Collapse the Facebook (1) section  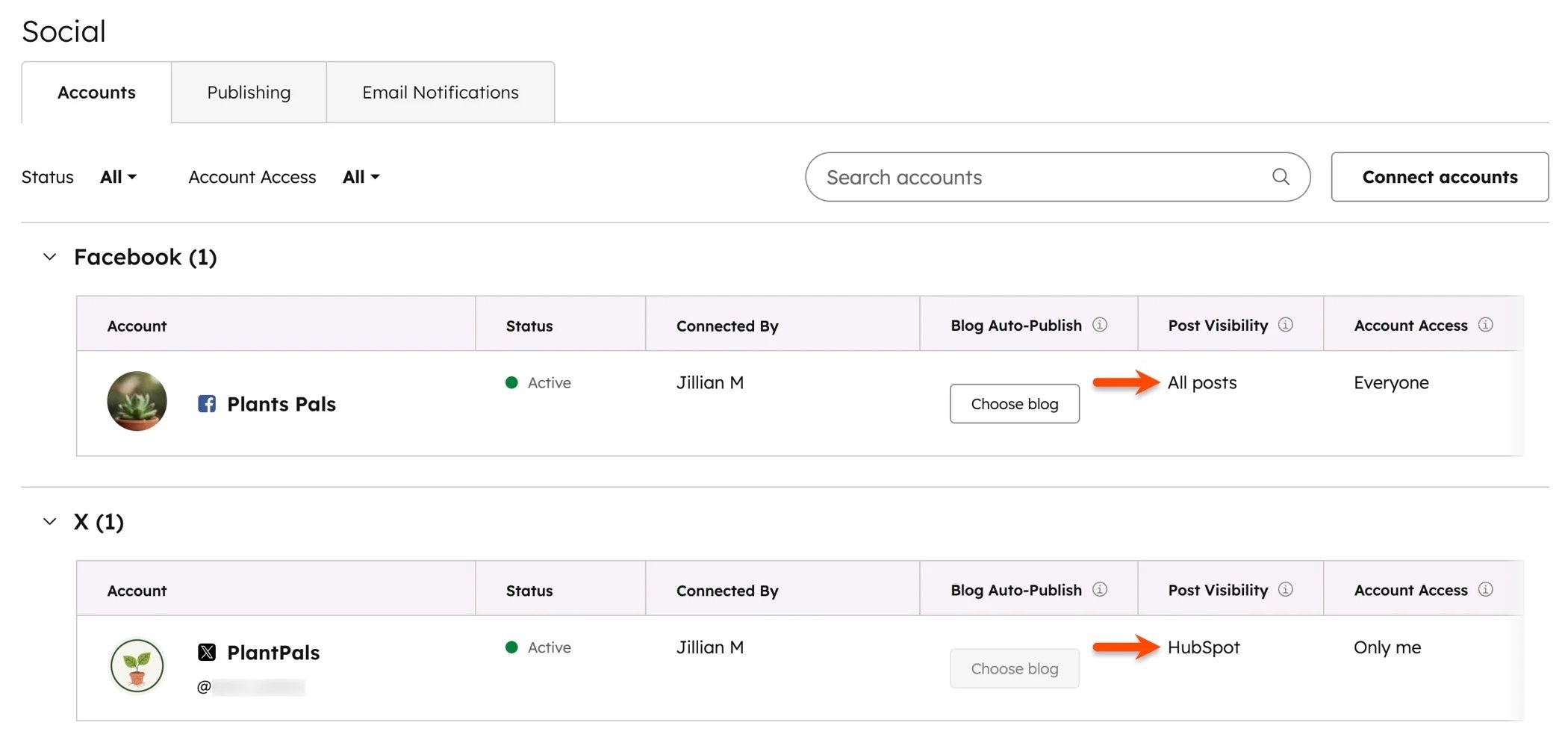[x=49, y=256]
